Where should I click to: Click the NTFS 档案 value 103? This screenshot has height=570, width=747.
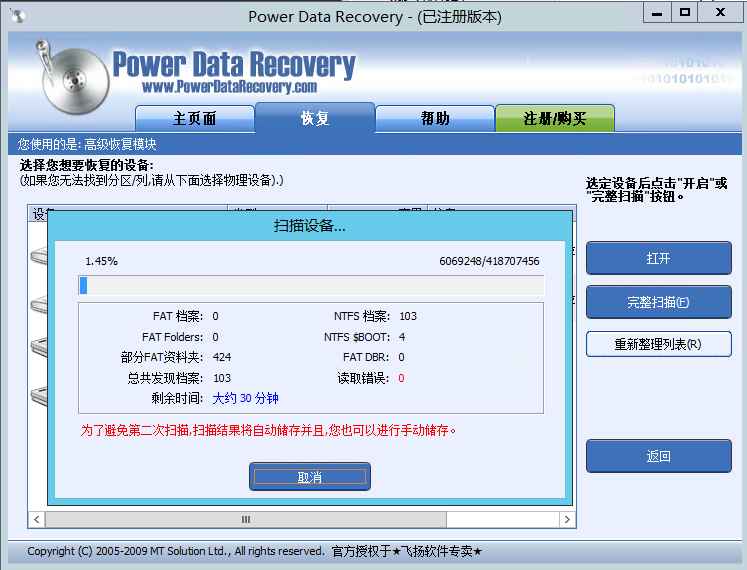click(408, 316)
